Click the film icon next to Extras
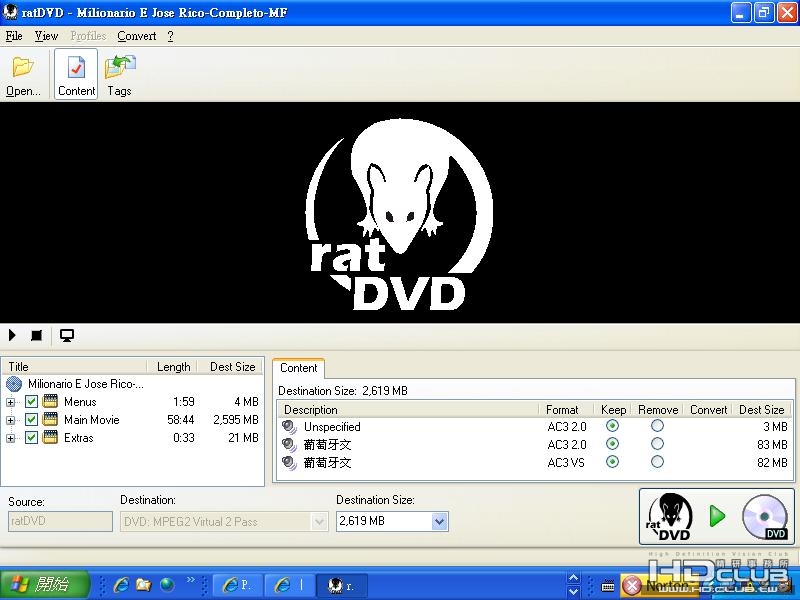The height and width of the screenshot is (600, 800). (50, 437)
